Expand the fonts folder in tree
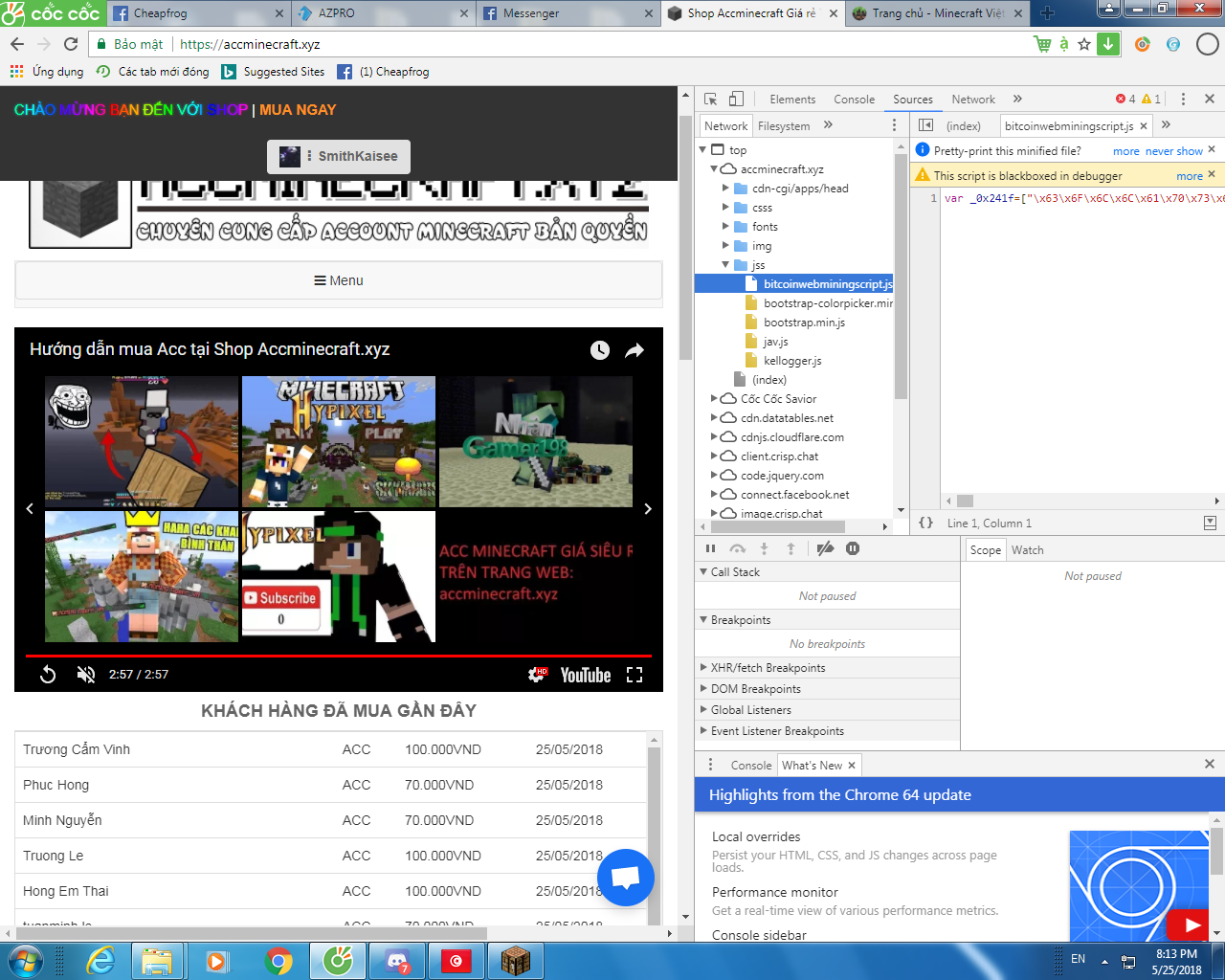The height and width of the screenshot is (980, 1225). 725,227
